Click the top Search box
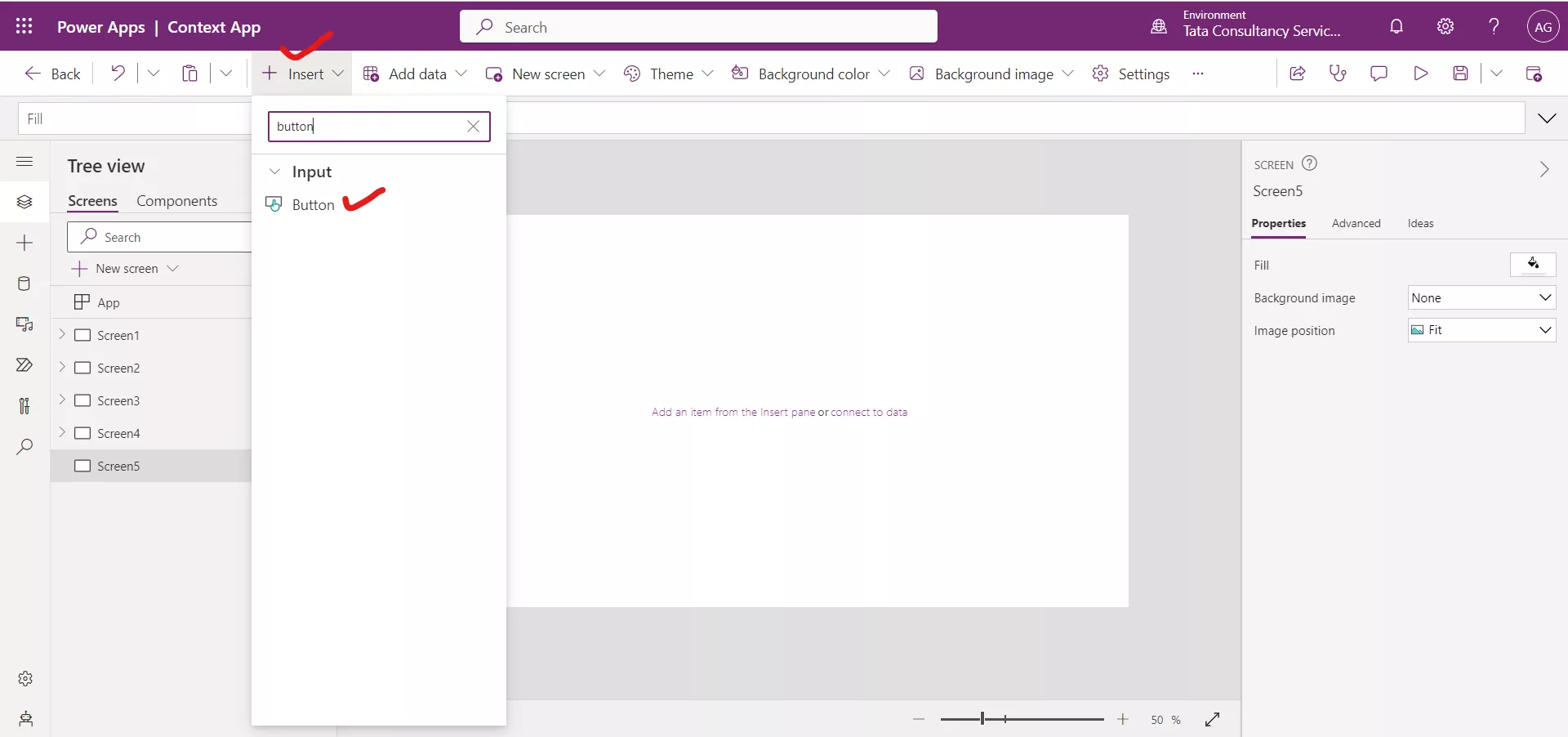 (x=698, y=26)
